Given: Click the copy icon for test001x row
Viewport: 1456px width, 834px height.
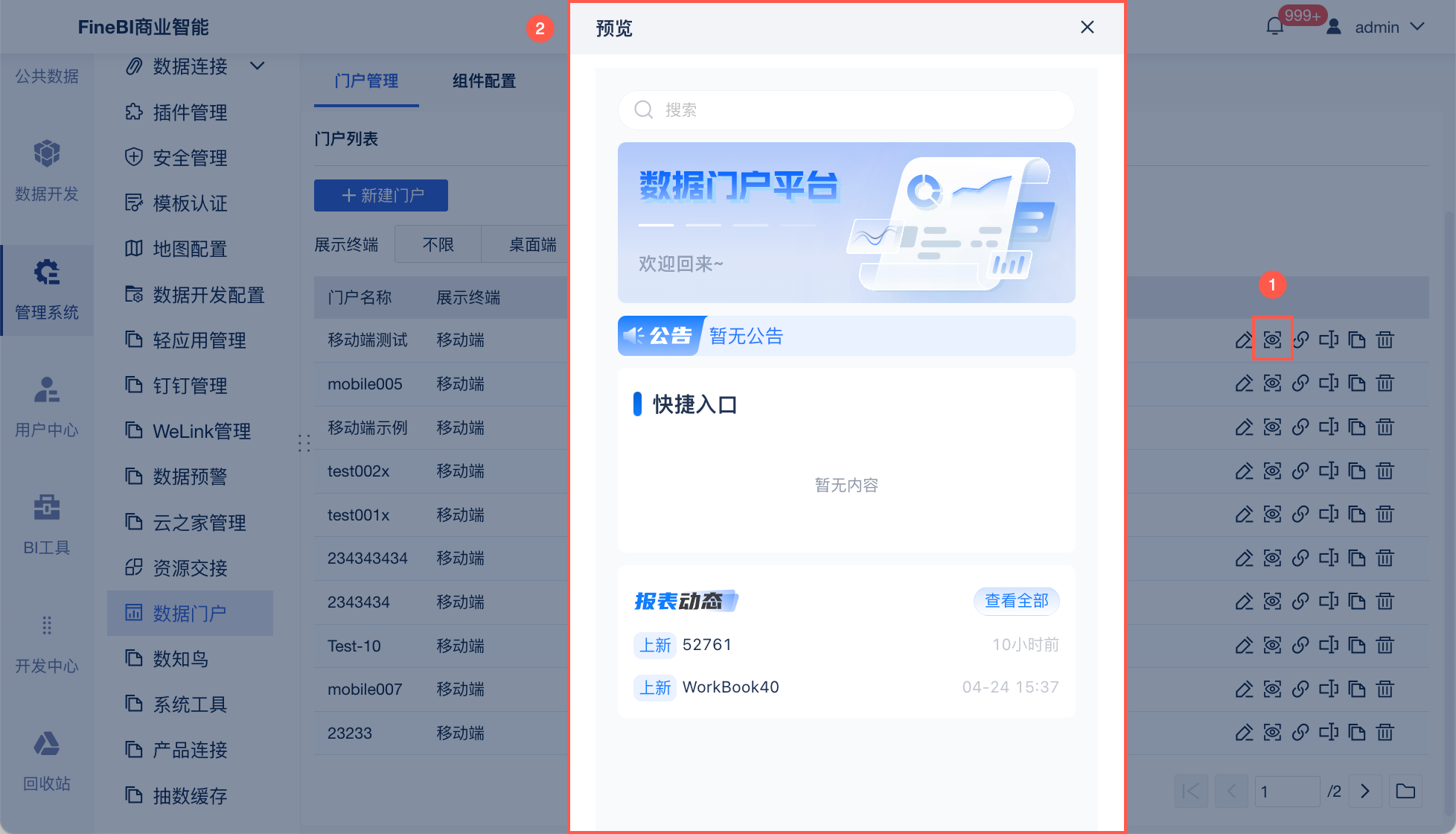Looking at the screenshot, I should tap(1357, 515).
